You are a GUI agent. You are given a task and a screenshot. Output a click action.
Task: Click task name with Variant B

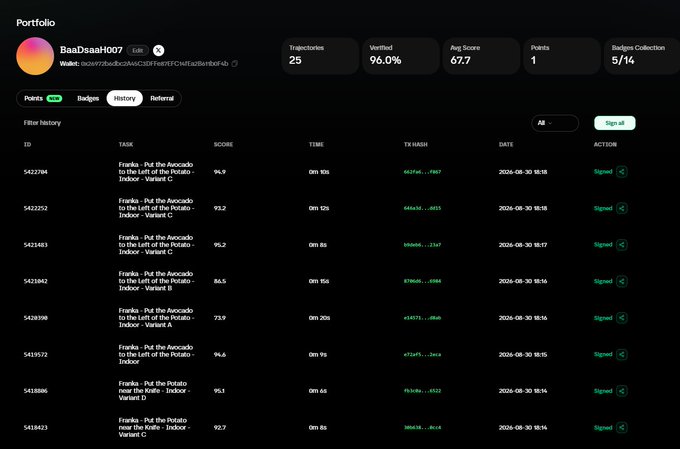click(156, 281)
